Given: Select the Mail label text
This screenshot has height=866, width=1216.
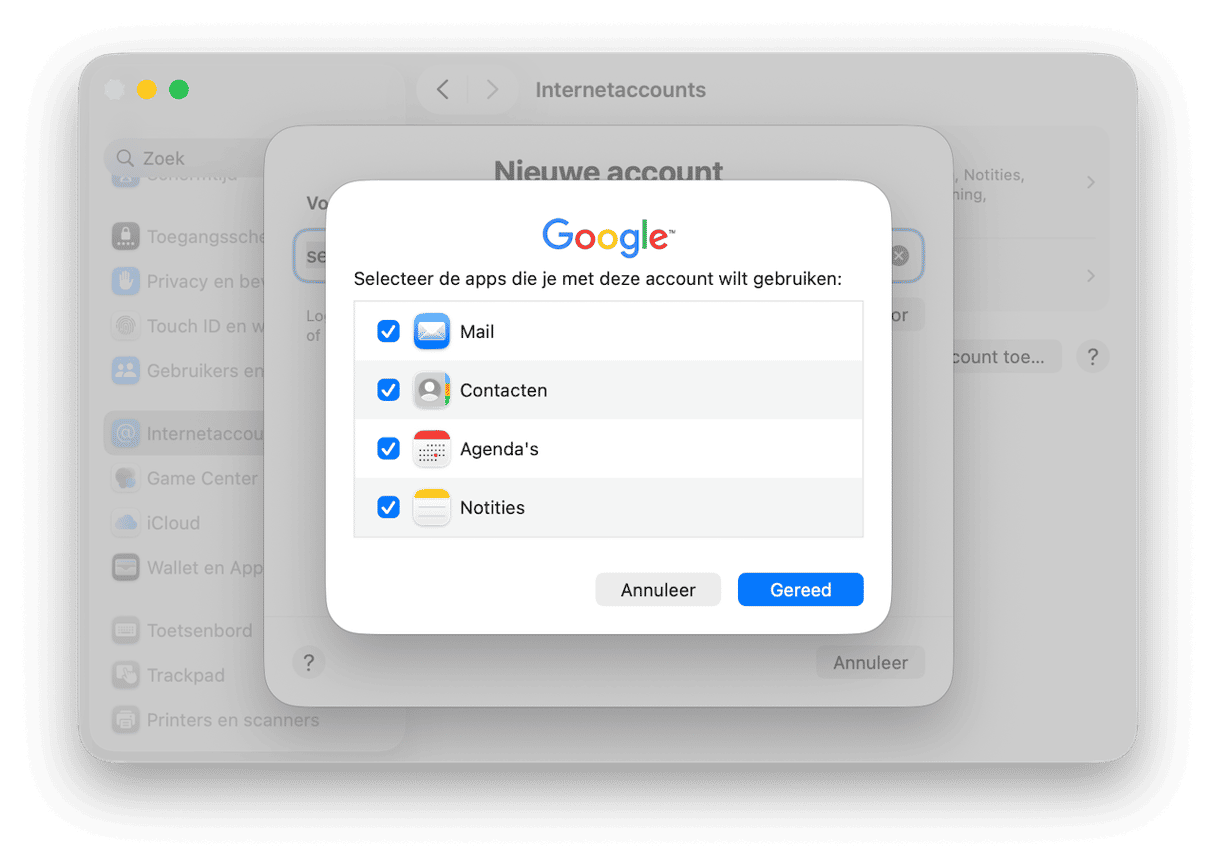Looking at the screenshot, I should [x=477, y=332].
